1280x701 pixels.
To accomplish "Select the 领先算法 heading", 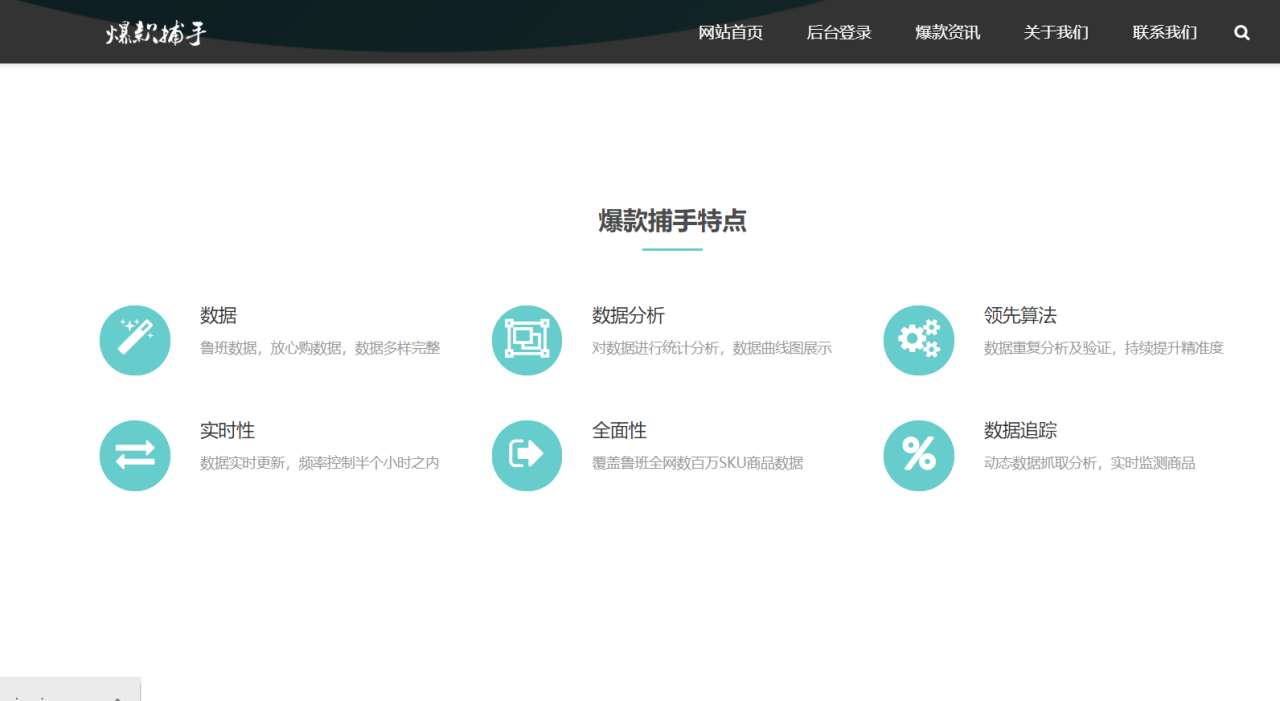I will pyautogui.click(x=1019, y=315).
